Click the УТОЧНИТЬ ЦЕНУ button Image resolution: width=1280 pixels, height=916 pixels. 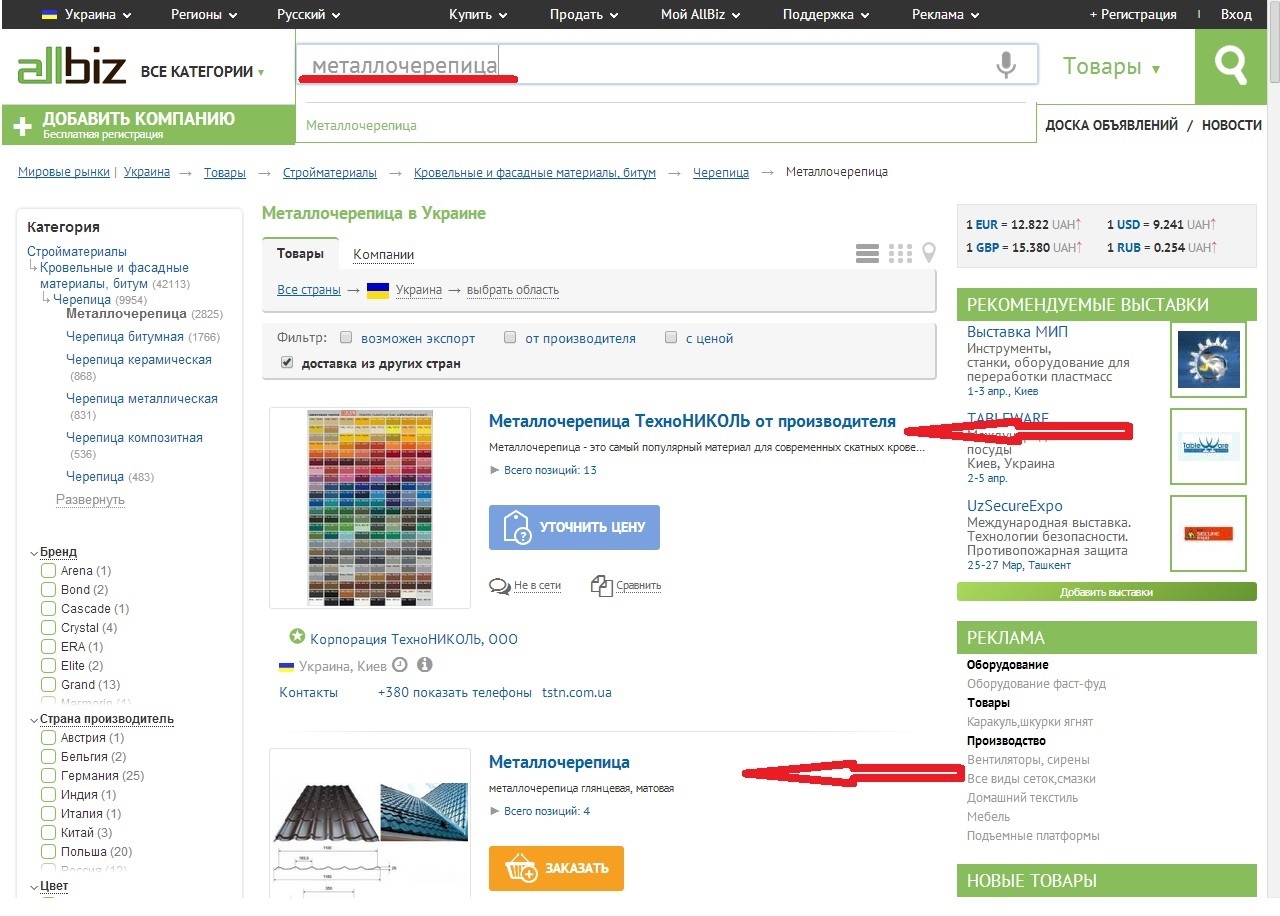click(574, 527)
